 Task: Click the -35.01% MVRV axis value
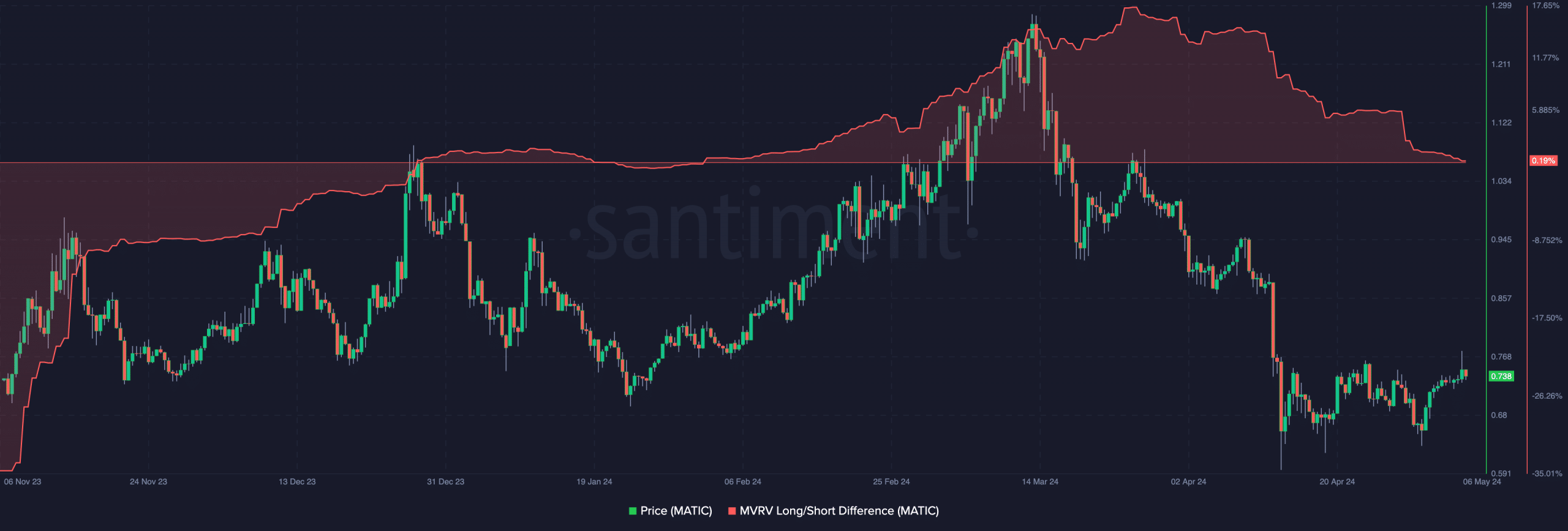(1547, 473)
